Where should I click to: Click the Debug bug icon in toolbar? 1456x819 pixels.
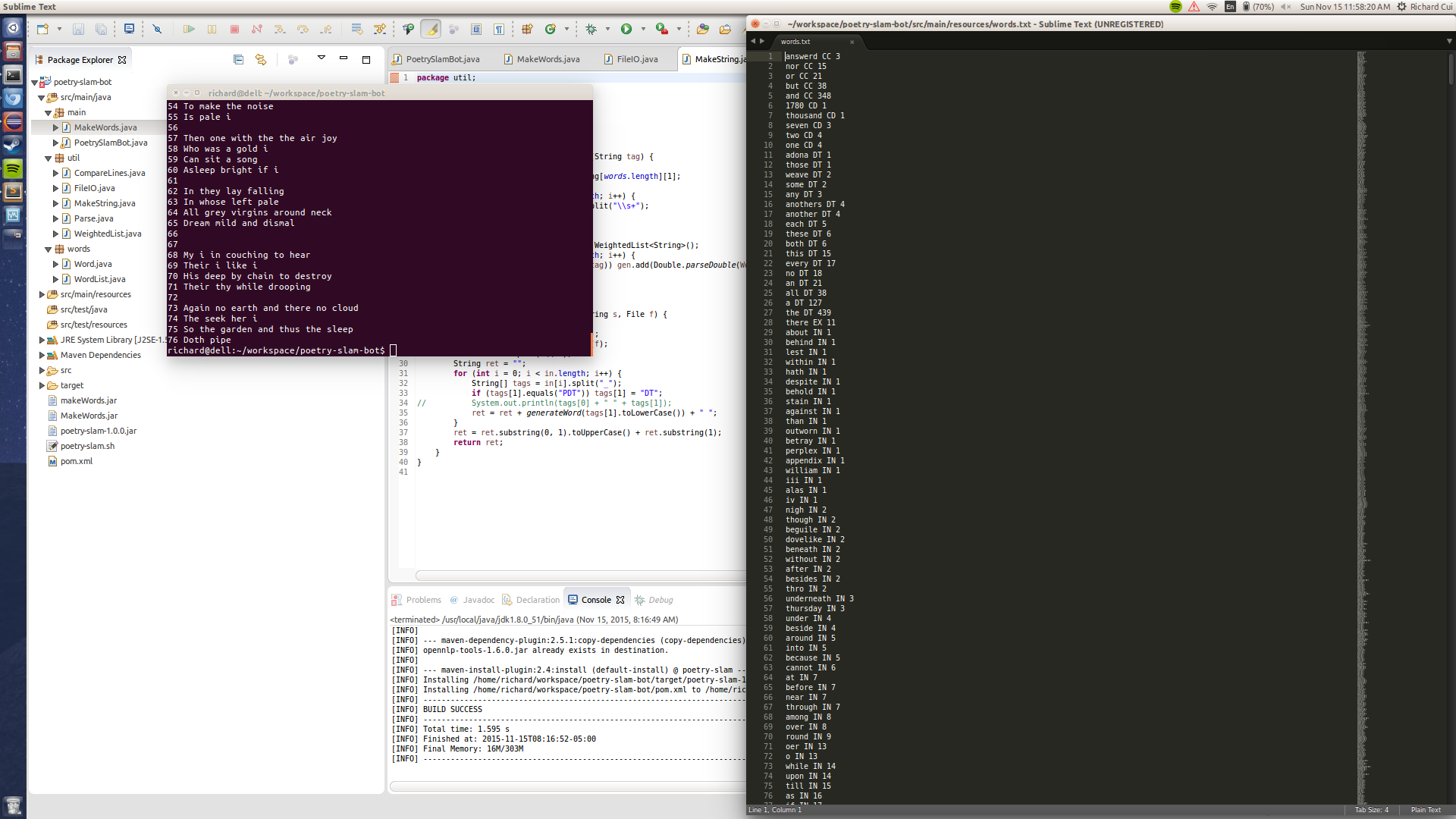(x=591, y=29)
